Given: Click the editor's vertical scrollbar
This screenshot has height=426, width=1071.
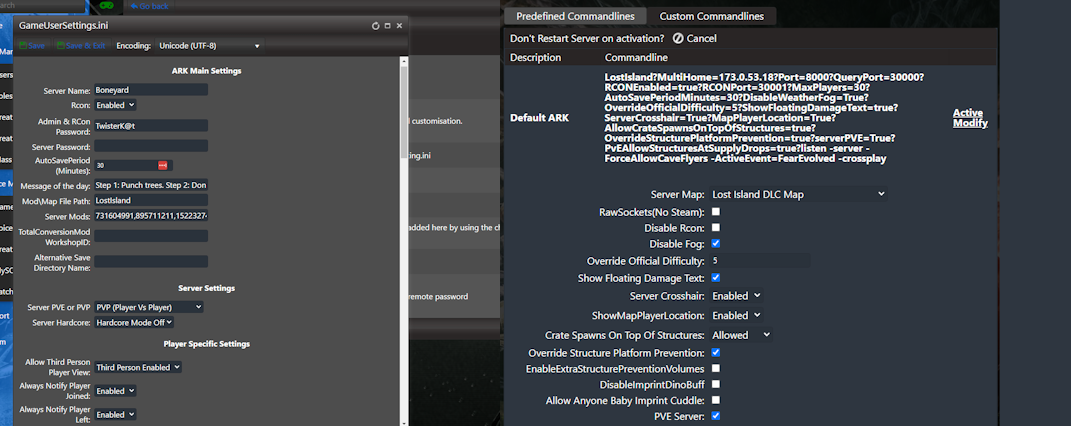Looking at the screenshot, I should point(404,200).
